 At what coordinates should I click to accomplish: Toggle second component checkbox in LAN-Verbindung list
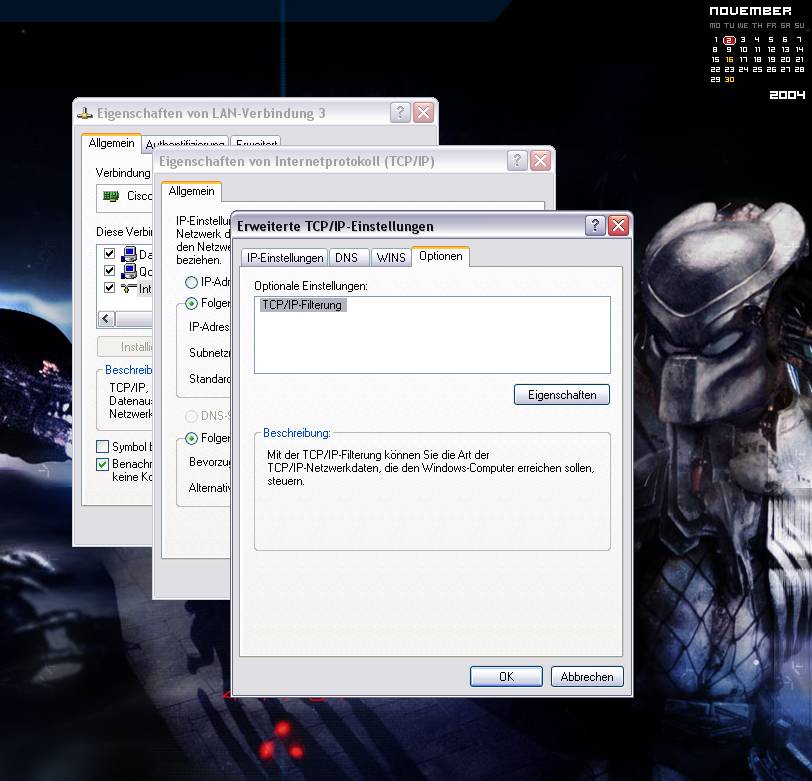click(109, 271)
